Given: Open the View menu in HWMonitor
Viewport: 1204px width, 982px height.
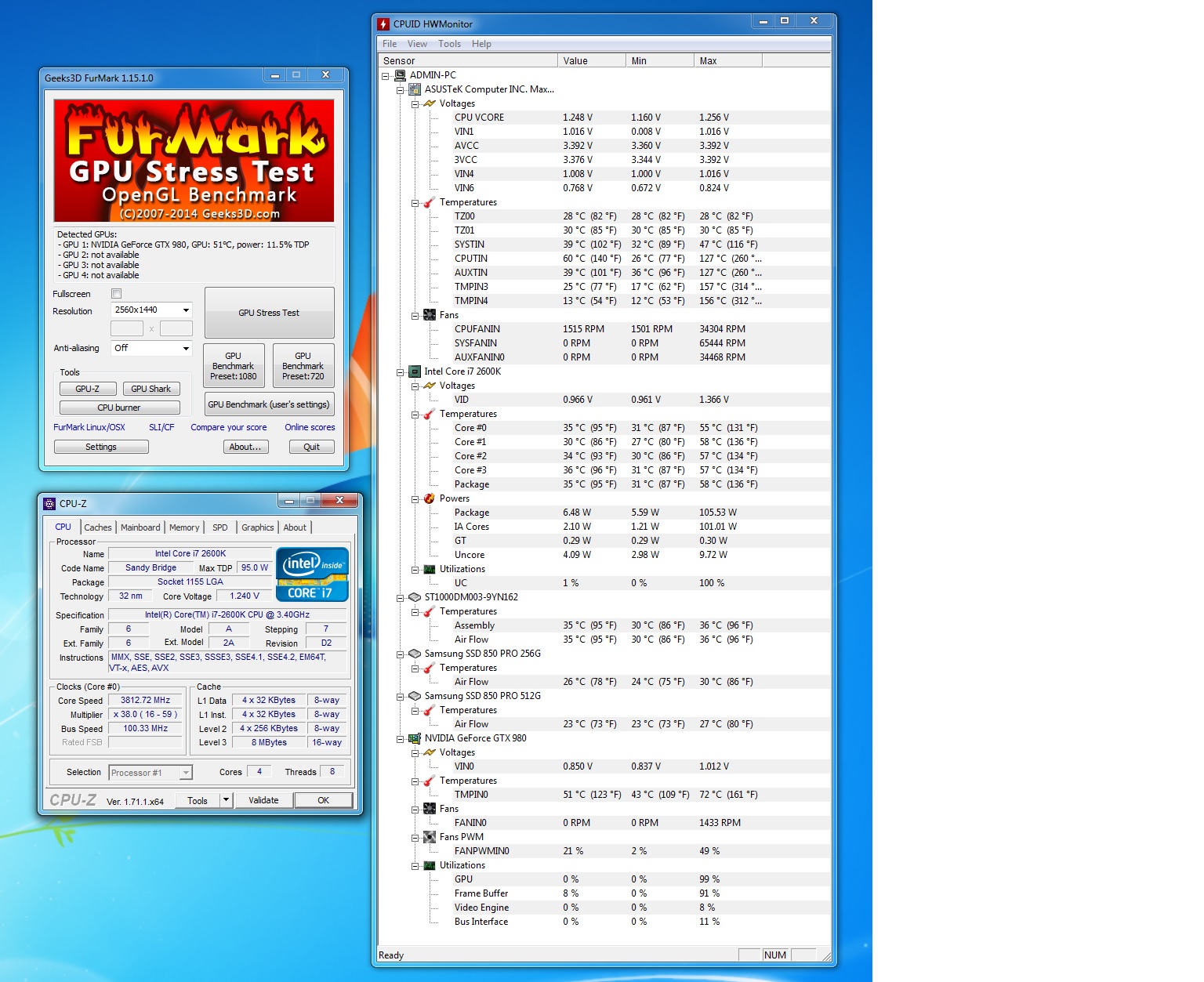Looking at the screenshot, I should [417, 44].
